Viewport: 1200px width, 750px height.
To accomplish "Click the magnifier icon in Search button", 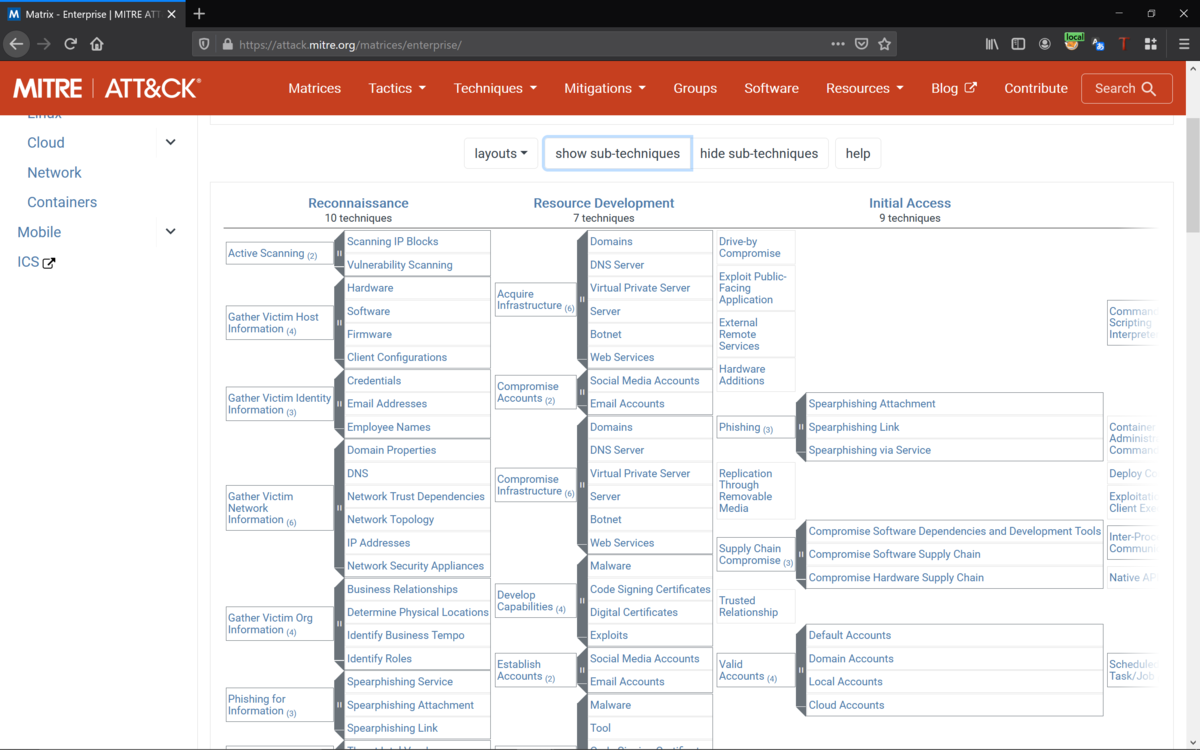I will click(x=1149, y=89).
